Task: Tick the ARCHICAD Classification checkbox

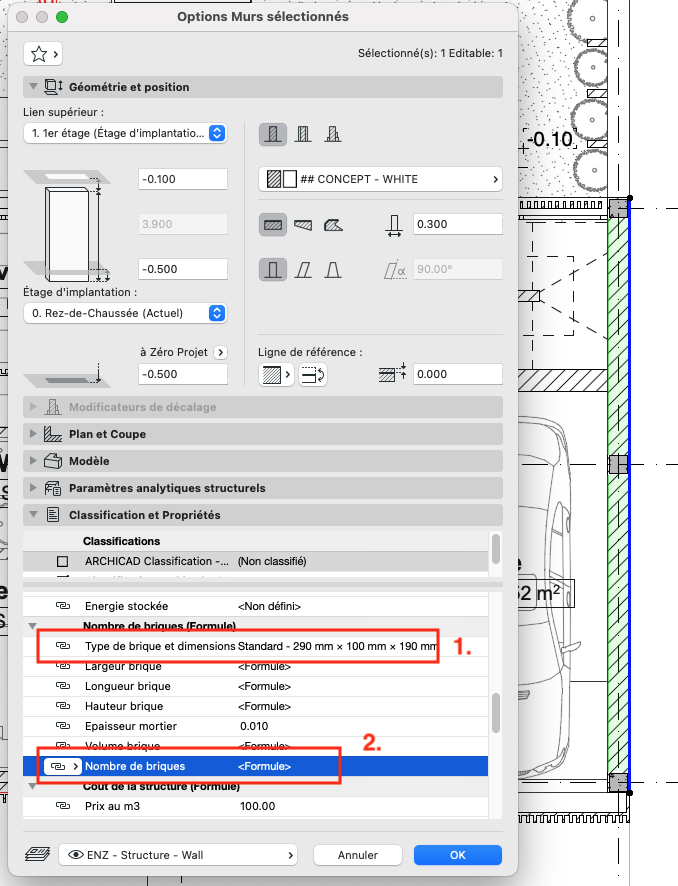Action: 63,562
